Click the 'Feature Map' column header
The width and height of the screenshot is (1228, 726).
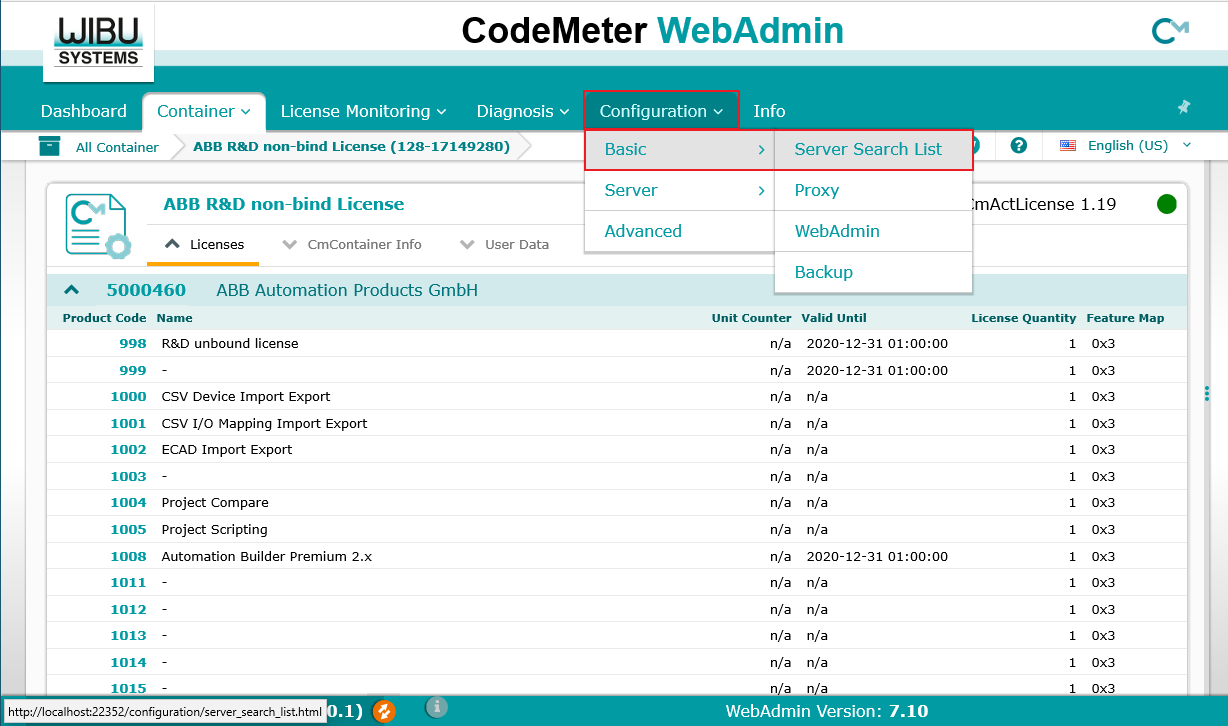pyautogui.click(x=1125, y=318)
